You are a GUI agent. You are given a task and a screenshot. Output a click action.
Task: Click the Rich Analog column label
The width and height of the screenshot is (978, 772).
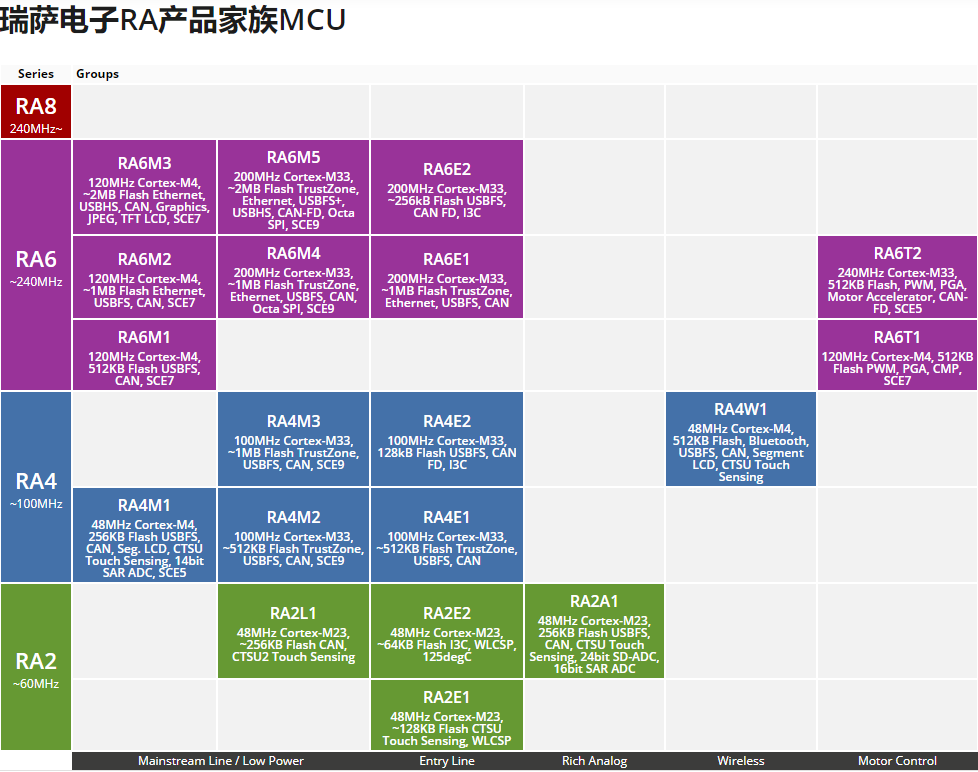(594, 761)
